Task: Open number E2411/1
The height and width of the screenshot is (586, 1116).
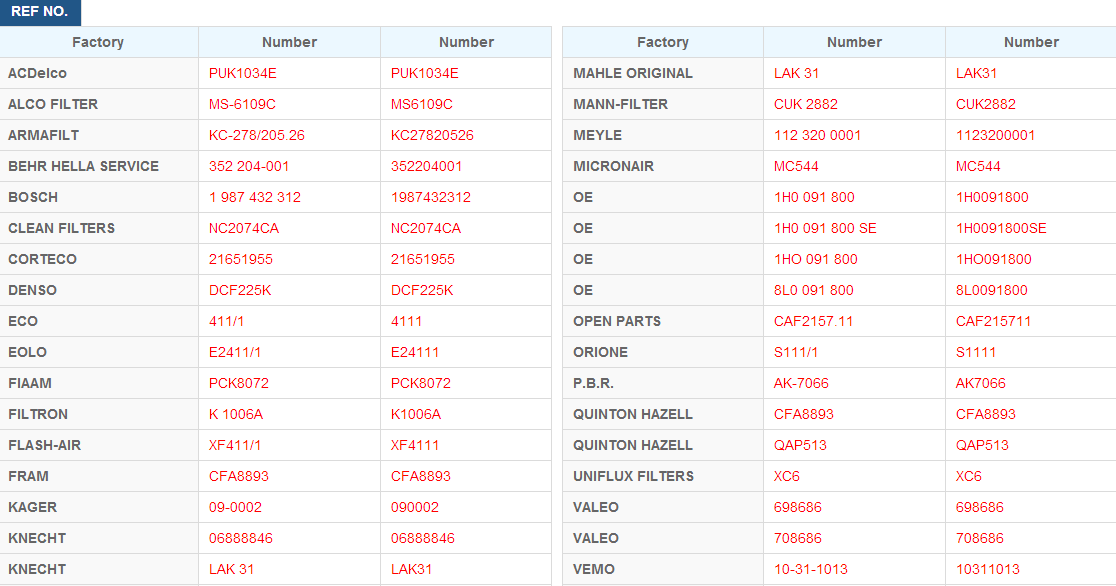Action: [x=235, y=352]
